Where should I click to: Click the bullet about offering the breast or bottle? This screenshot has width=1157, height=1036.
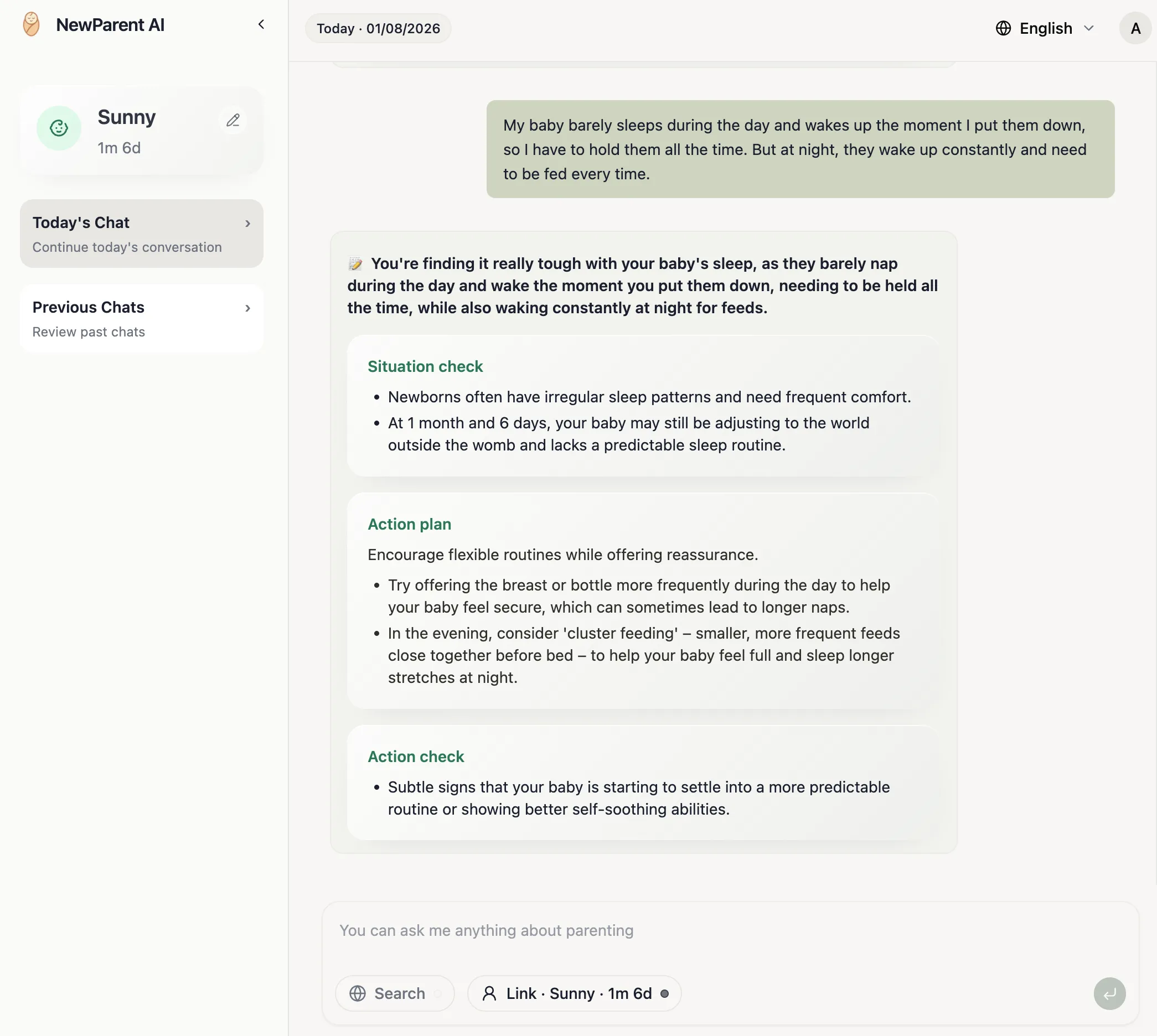click(639, 596)
